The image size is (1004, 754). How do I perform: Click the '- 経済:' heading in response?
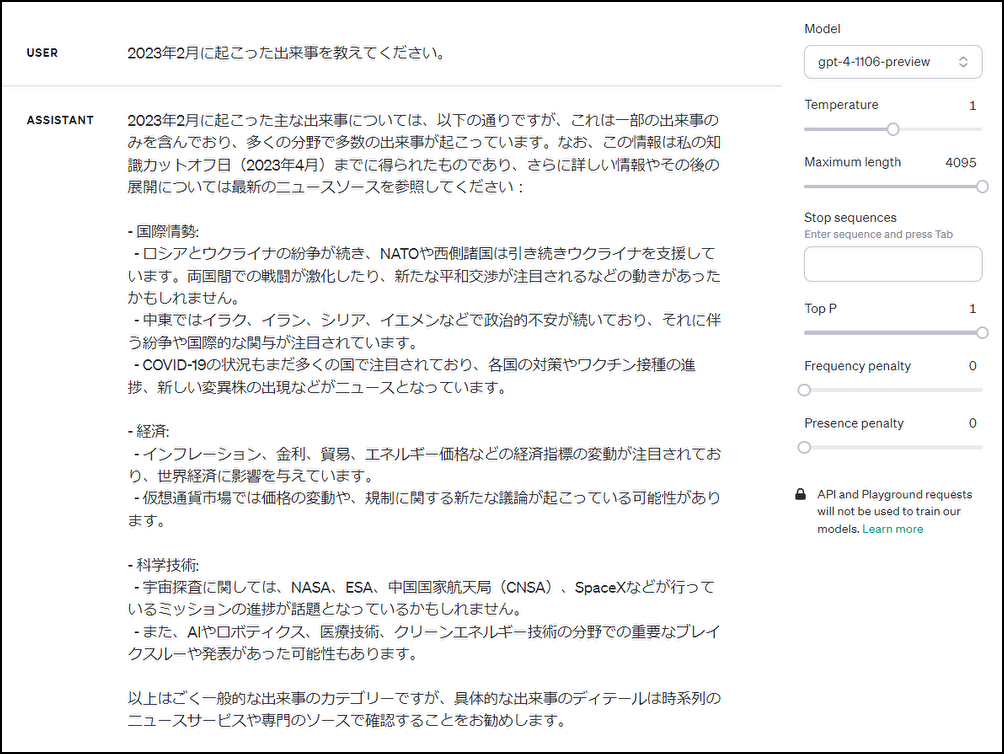point(149,432)
